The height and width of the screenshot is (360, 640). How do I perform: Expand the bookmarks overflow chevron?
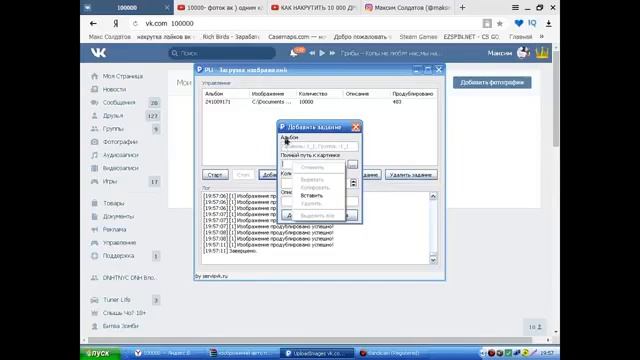pyautogui.click(x=542, y=37)
